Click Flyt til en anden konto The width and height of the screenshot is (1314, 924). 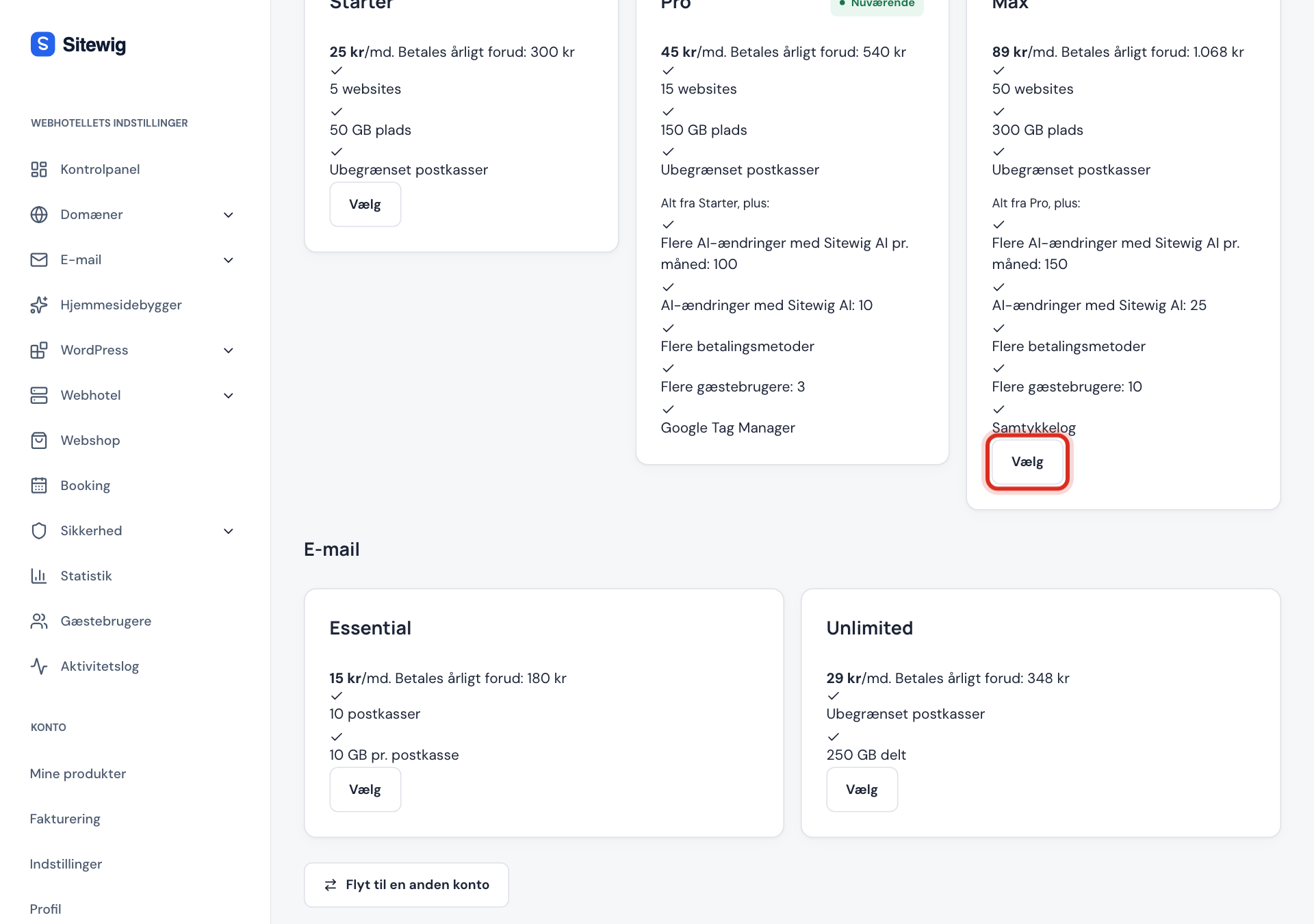(x=407, y=885)
